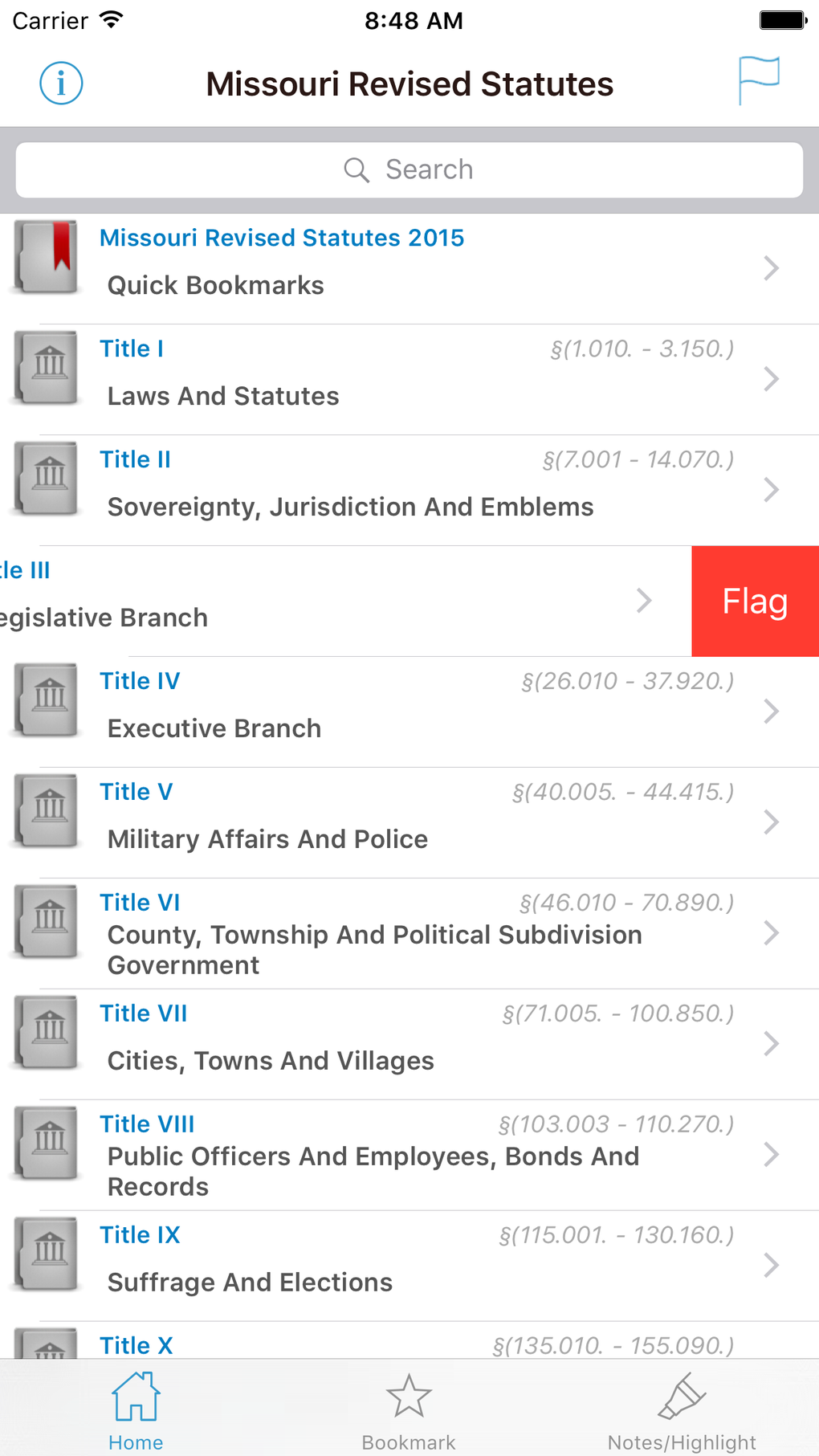Tap the red bookmark book icon
This screenshot has width=819, height=1456.
tap(47, 257)
